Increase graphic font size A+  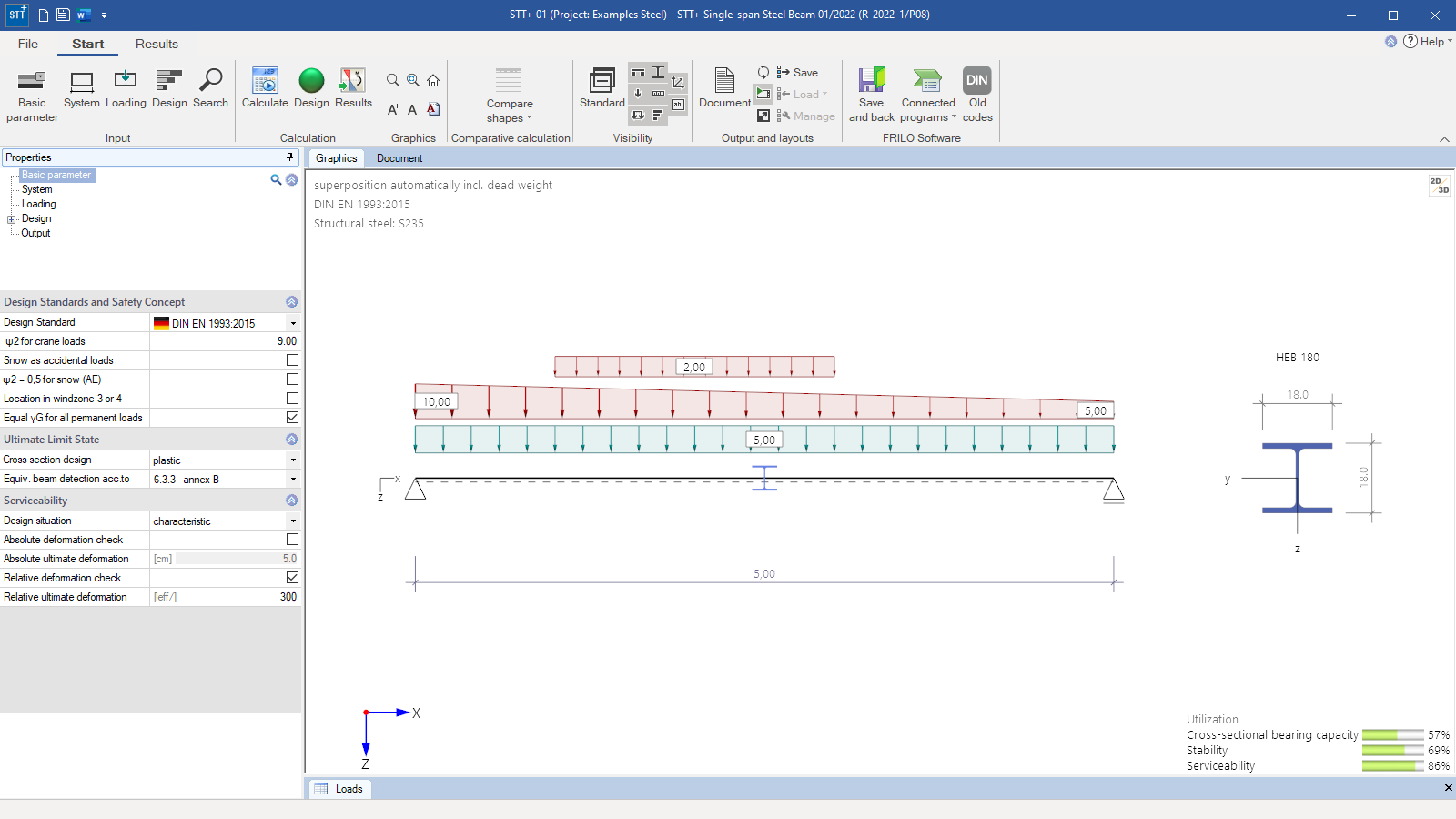pos(393,109)
